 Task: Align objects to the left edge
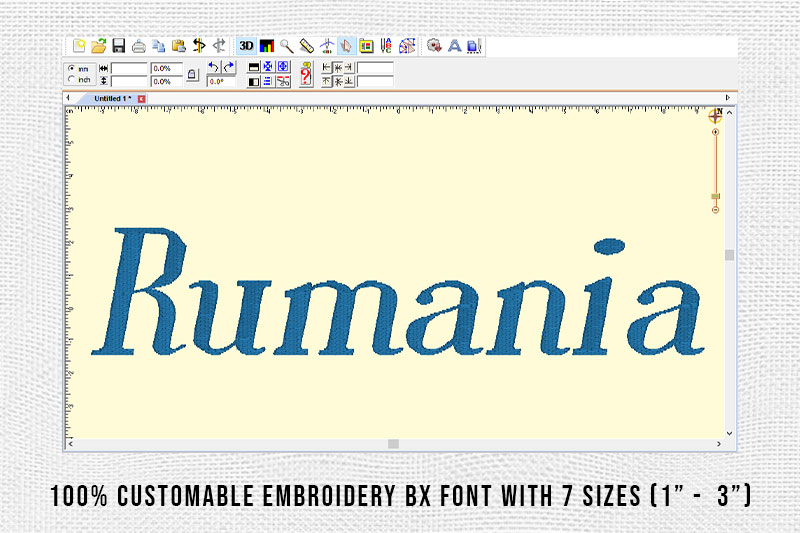point(327,67)
